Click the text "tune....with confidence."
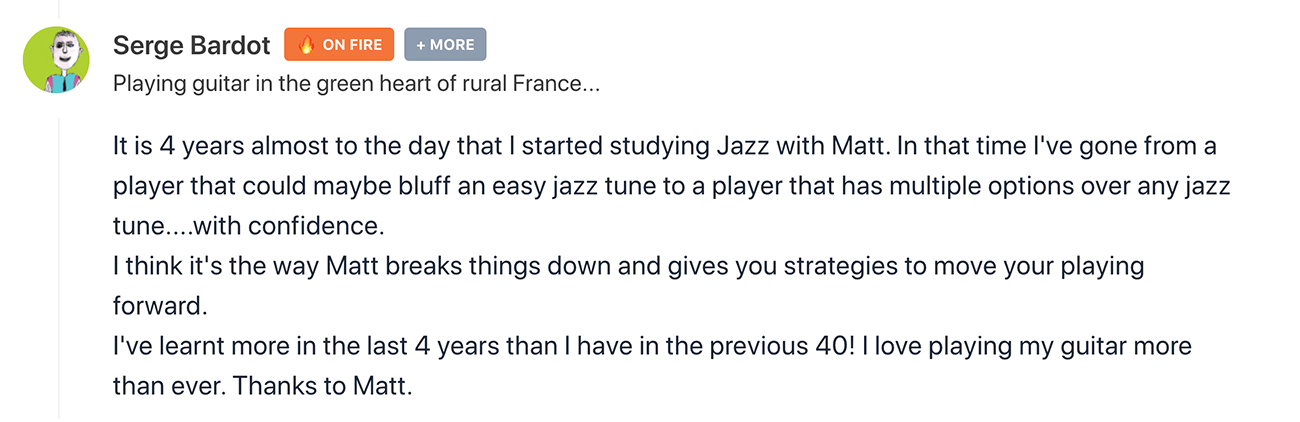 (x=248, y=226)
